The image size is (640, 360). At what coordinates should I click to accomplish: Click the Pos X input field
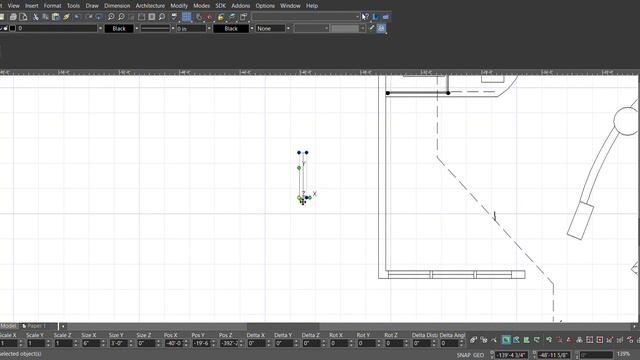pos(173,344)
